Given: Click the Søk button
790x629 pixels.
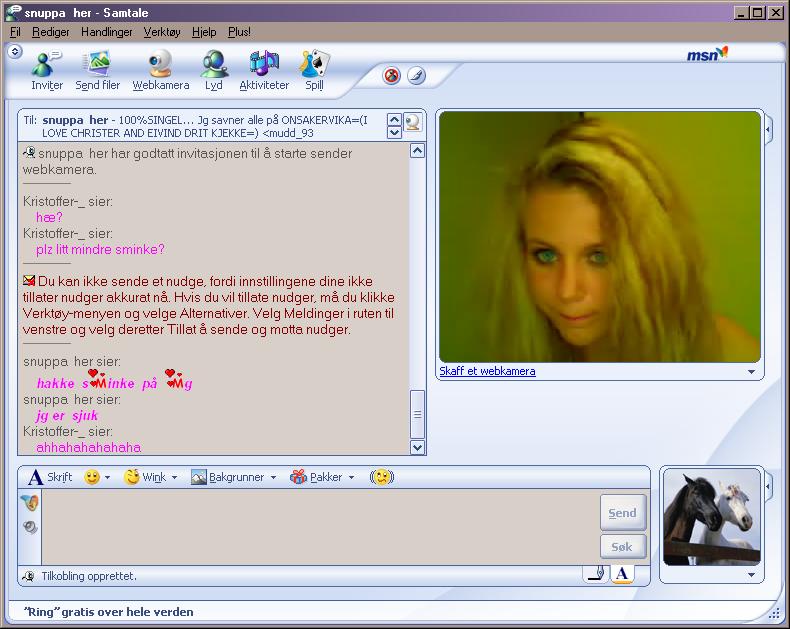Looking at the screenshot, I should (623, 547).
